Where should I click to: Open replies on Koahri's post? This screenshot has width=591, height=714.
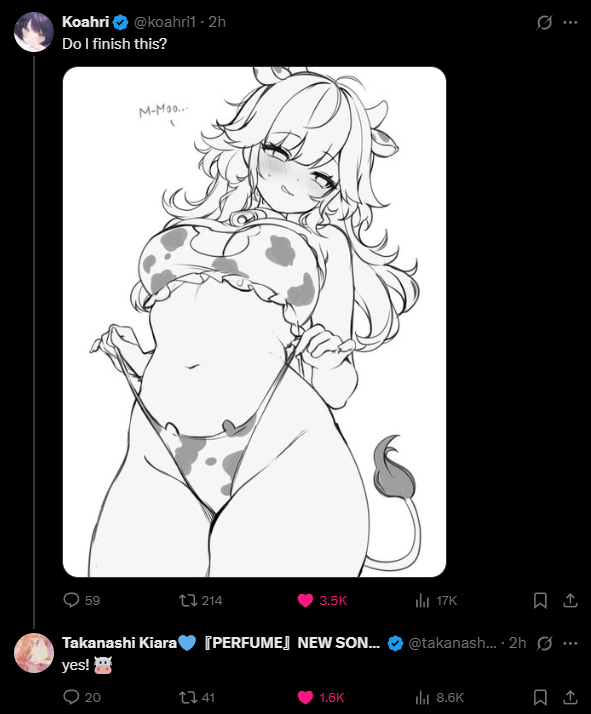pos(82,601)
